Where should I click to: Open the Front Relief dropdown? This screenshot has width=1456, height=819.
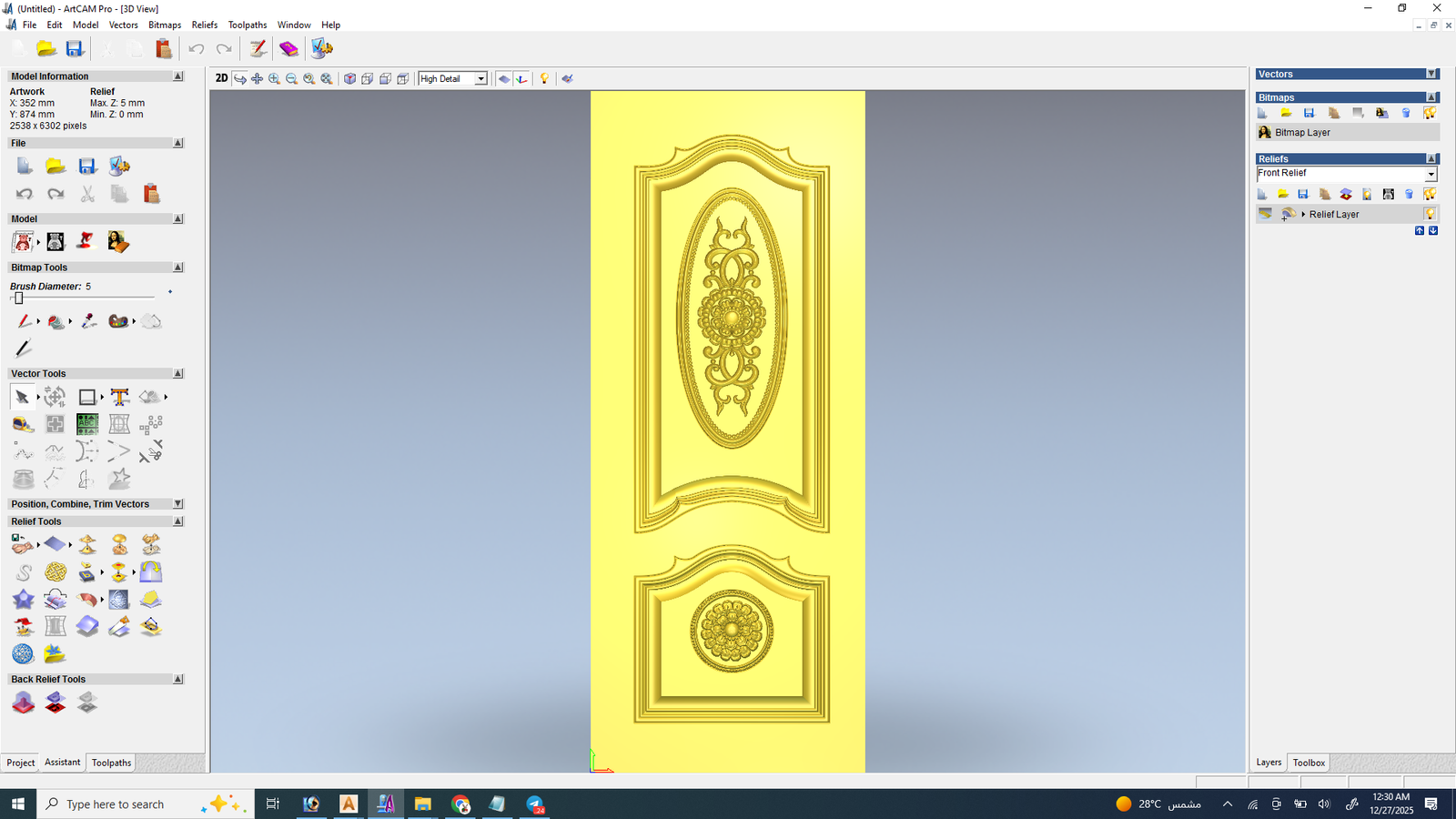click(x=1431, y=174)
